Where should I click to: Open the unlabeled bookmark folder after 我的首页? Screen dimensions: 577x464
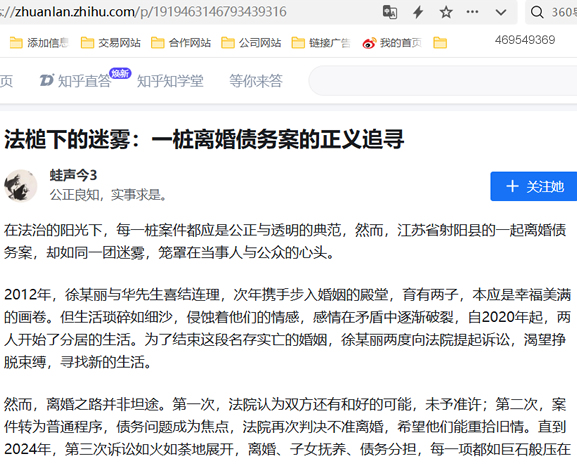tap(440, 43)
